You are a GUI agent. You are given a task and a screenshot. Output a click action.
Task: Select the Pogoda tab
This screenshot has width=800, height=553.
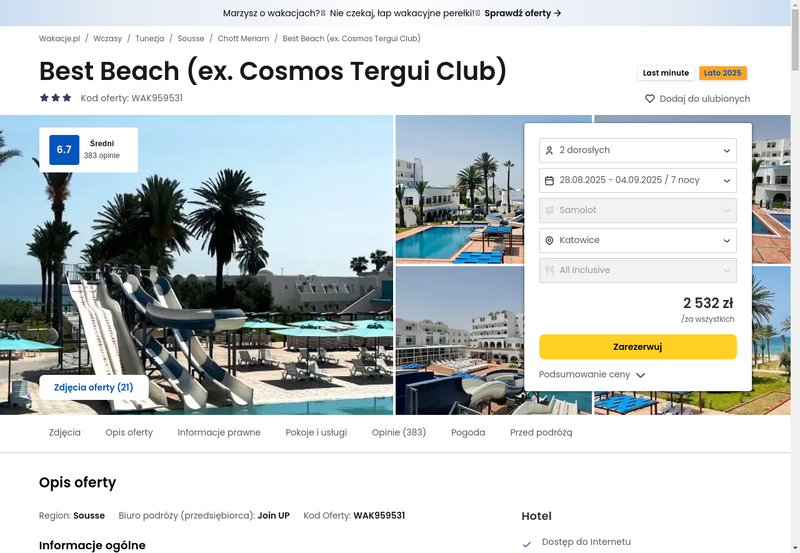coord(468,433)
